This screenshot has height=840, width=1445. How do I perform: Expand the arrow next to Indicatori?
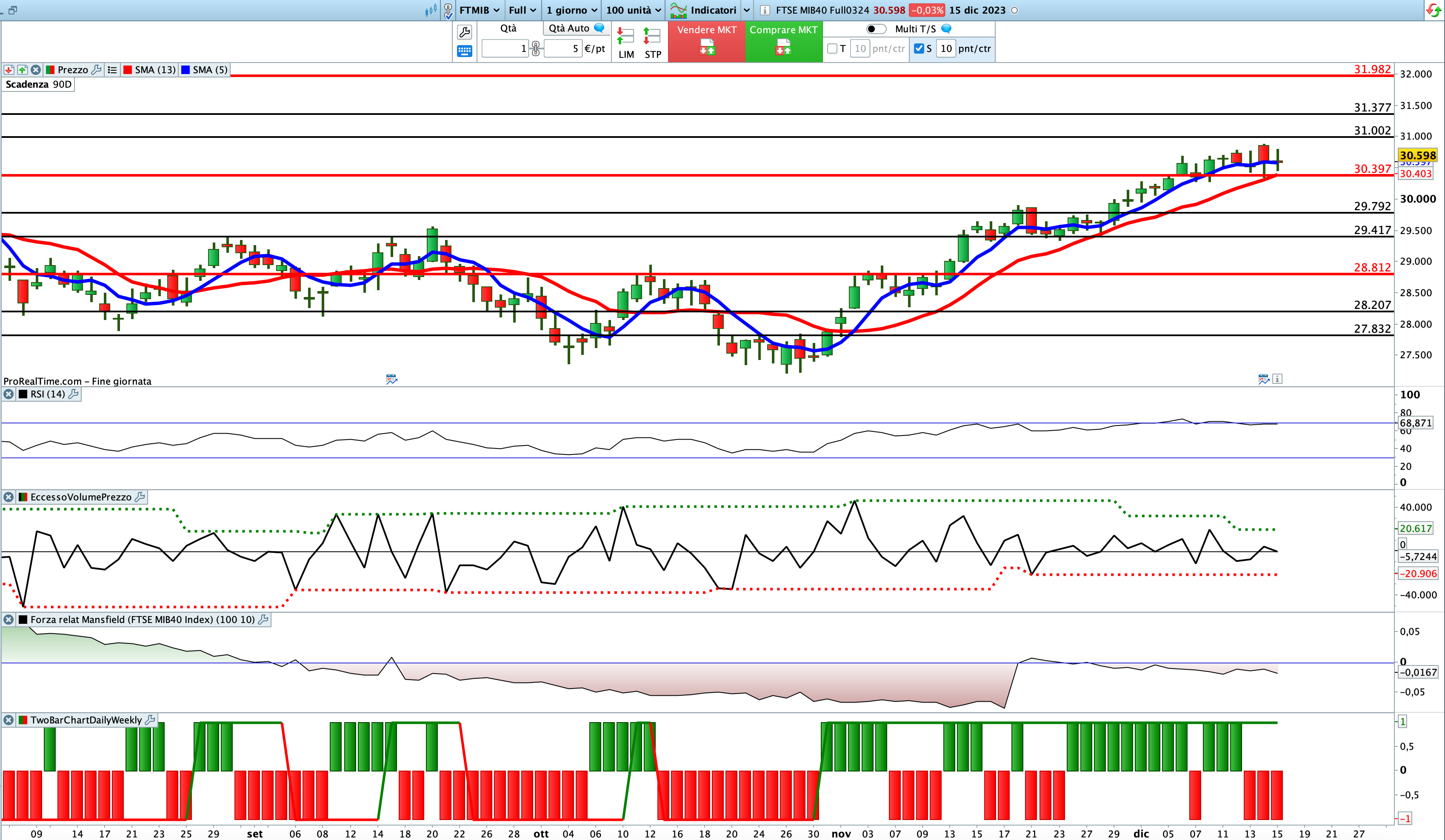click(x=747, y=10)
